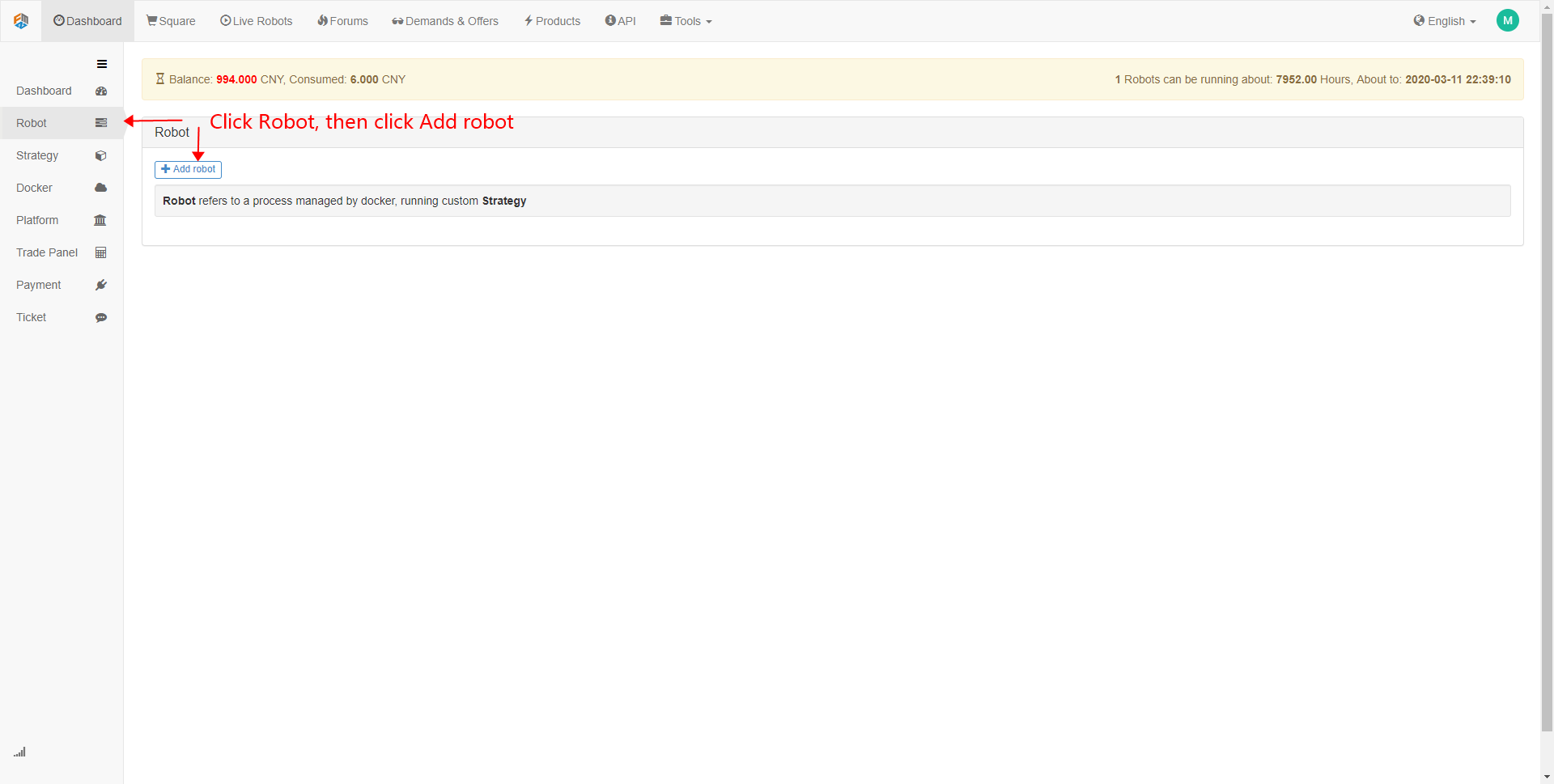
Task: Expand the Tools dropdown menu
Action: [x=686, y=21]
